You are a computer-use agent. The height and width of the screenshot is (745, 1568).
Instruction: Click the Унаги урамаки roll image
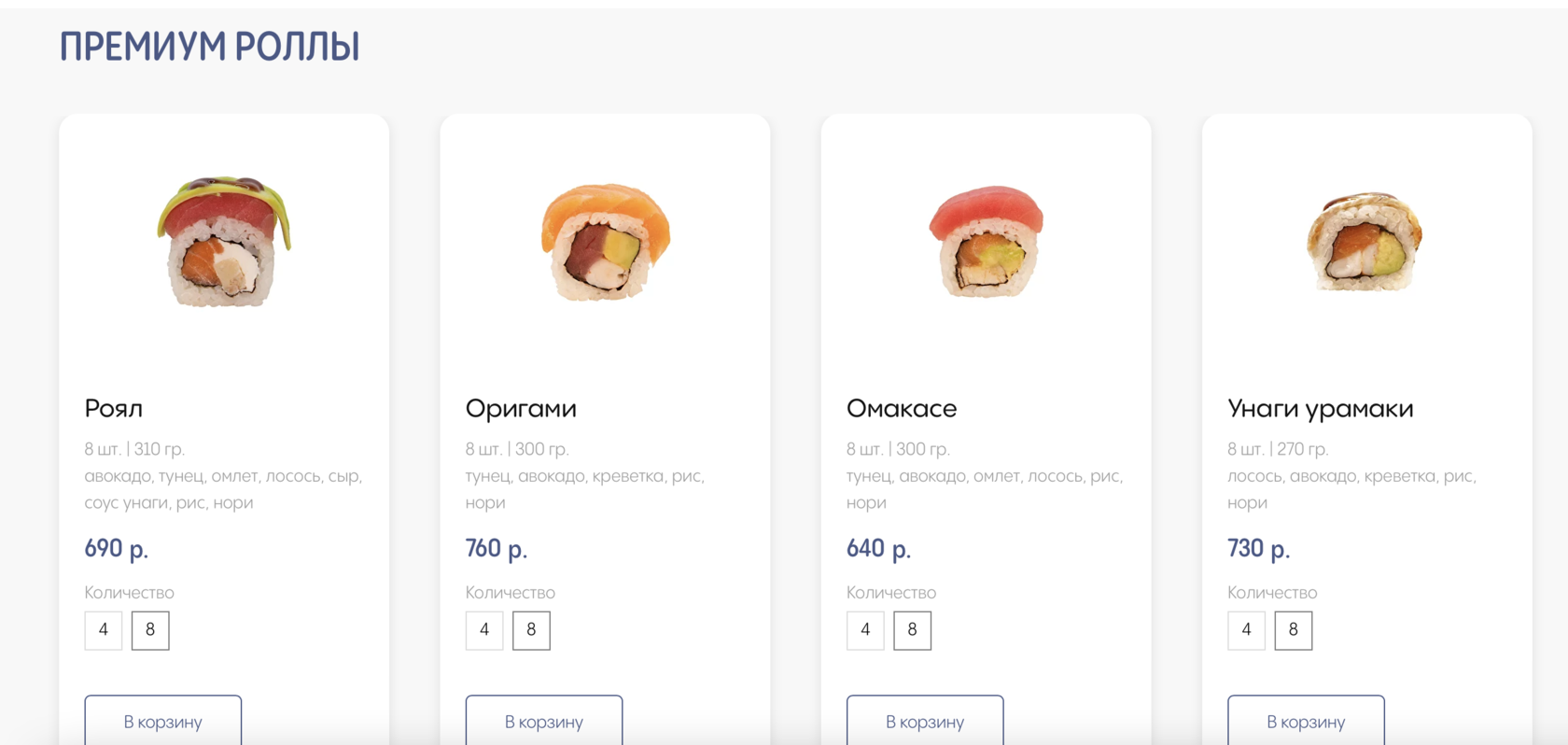click(x=1366, y=242)
